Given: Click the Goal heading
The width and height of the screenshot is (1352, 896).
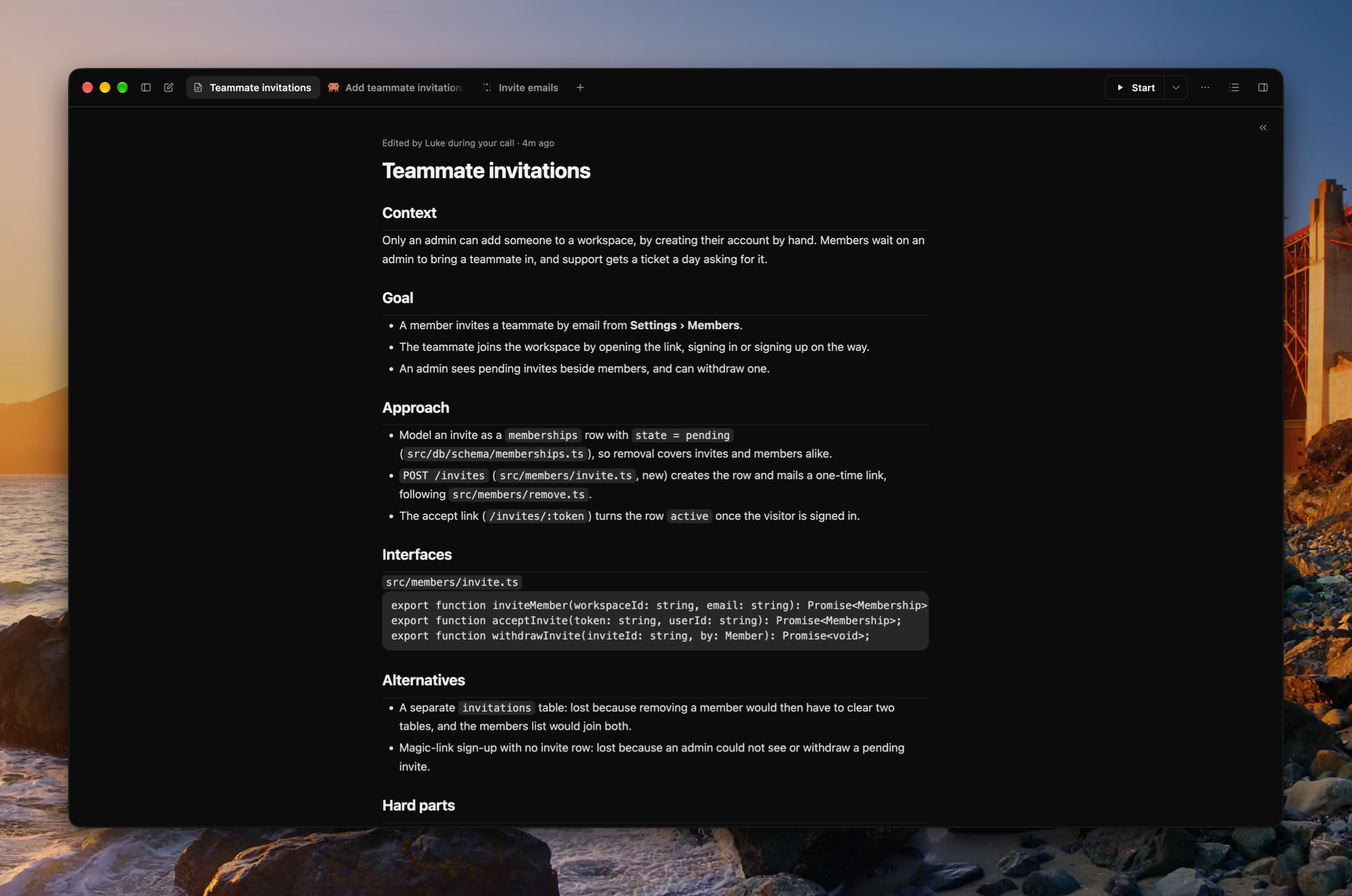Looking at the screenshot, I should point(397,298).
